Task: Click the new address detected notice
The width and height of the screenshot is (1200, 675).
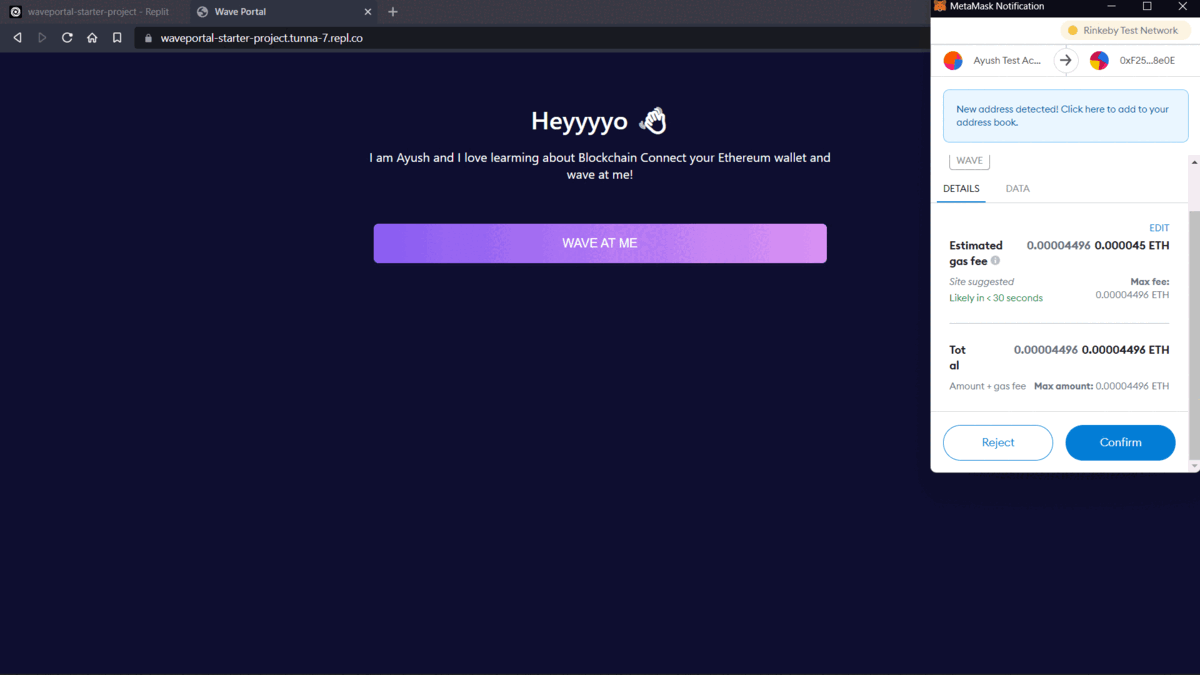Action: pos(1065,115)
